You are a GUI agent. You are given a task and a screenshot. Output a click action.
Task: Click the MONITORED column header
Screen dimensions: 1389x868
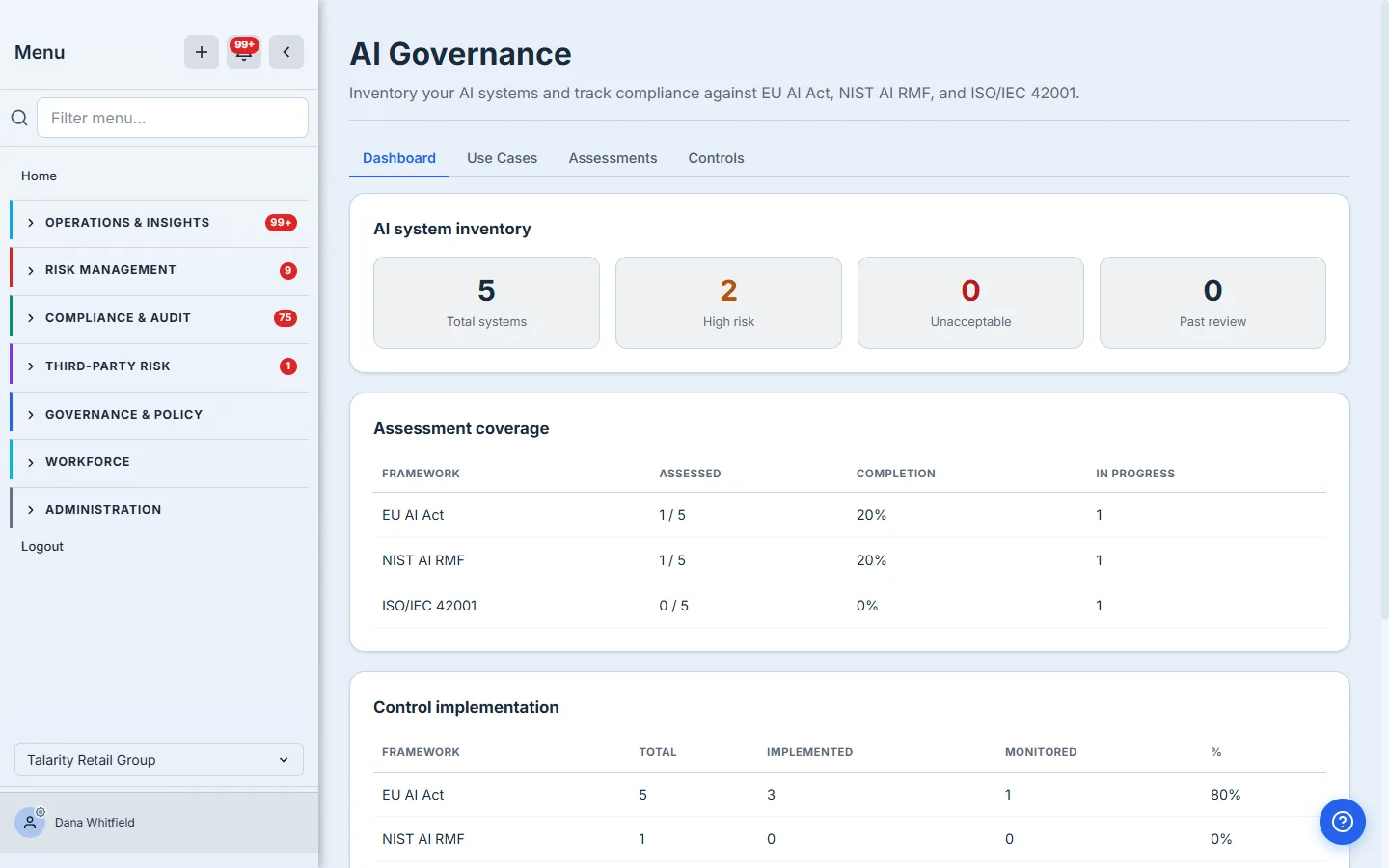(1041, 752)
